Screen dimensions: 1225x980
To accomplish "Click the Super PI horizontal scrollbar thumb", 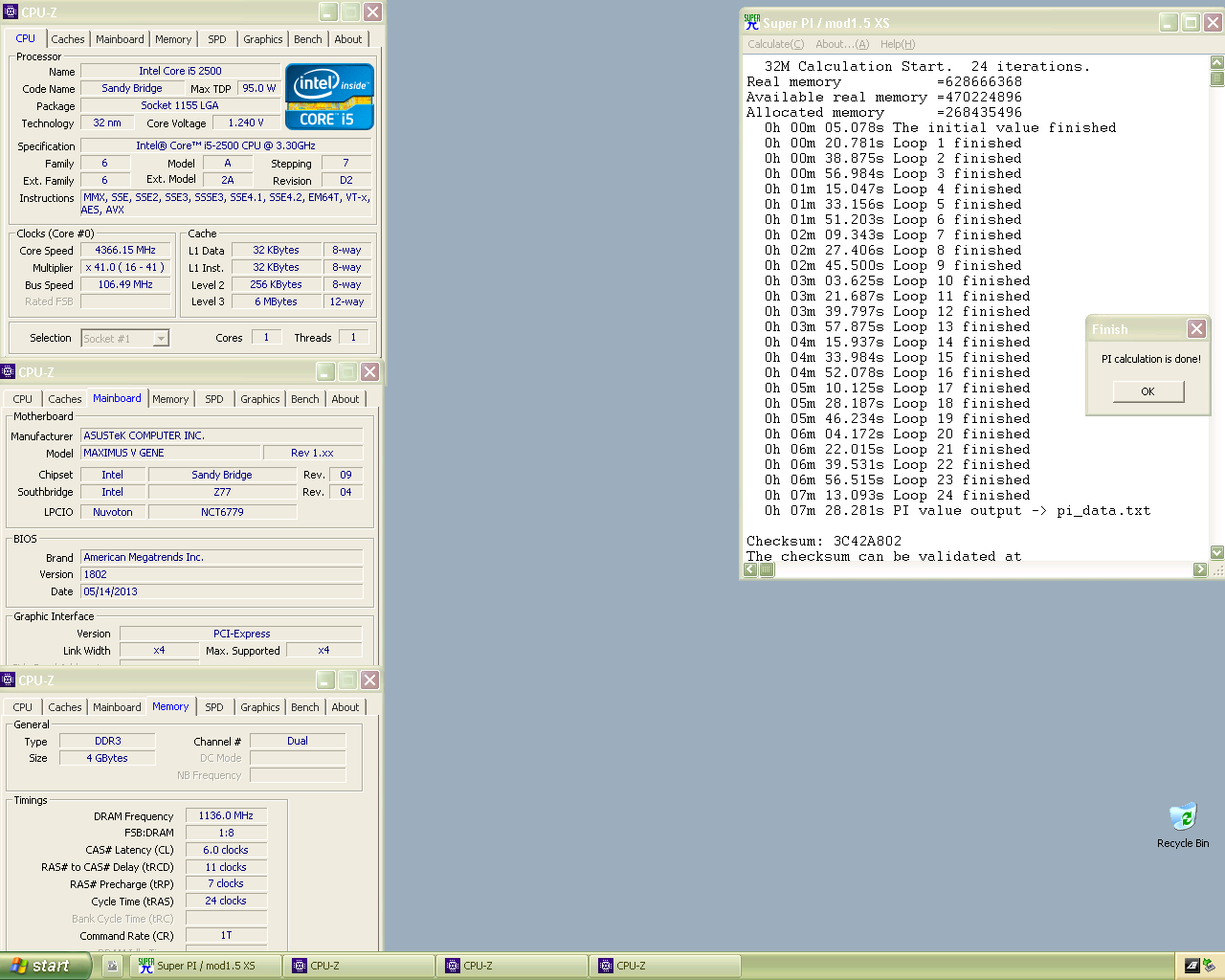I will (767, 569).
